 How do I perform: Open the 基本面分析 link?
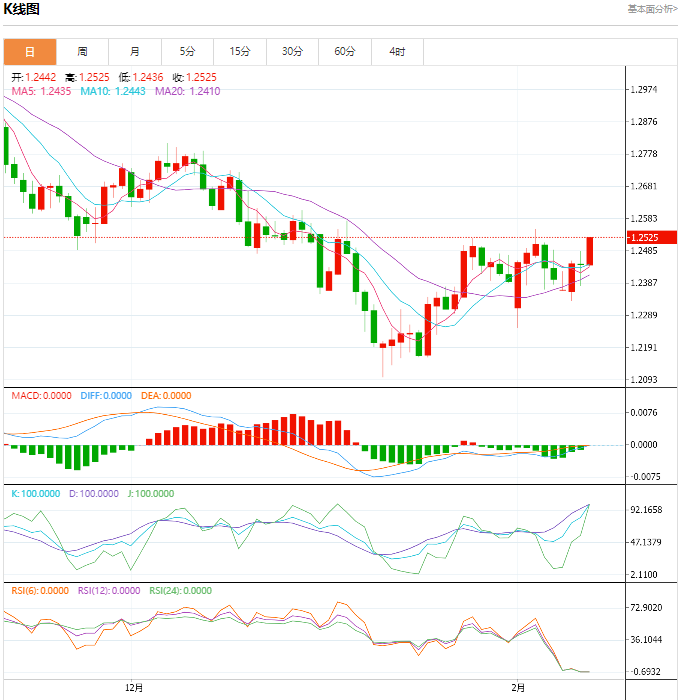click(x=652, y=9)
